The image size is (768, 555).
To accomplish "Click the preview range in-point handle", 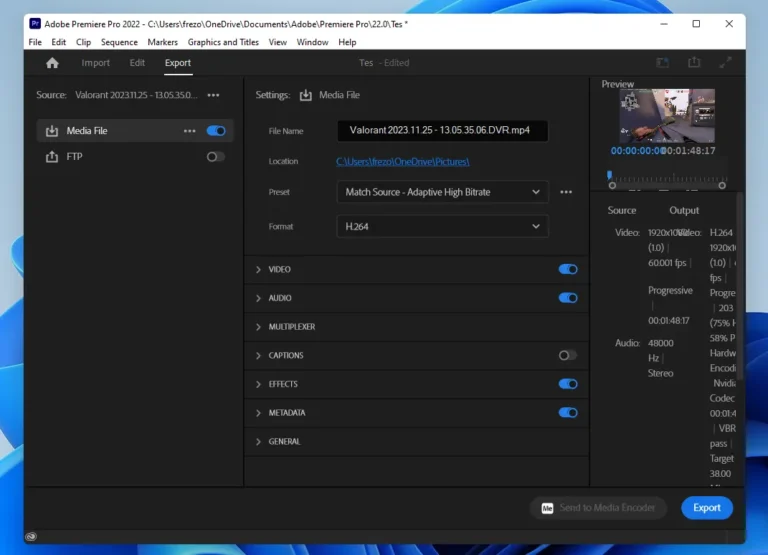I will point(612,186).
